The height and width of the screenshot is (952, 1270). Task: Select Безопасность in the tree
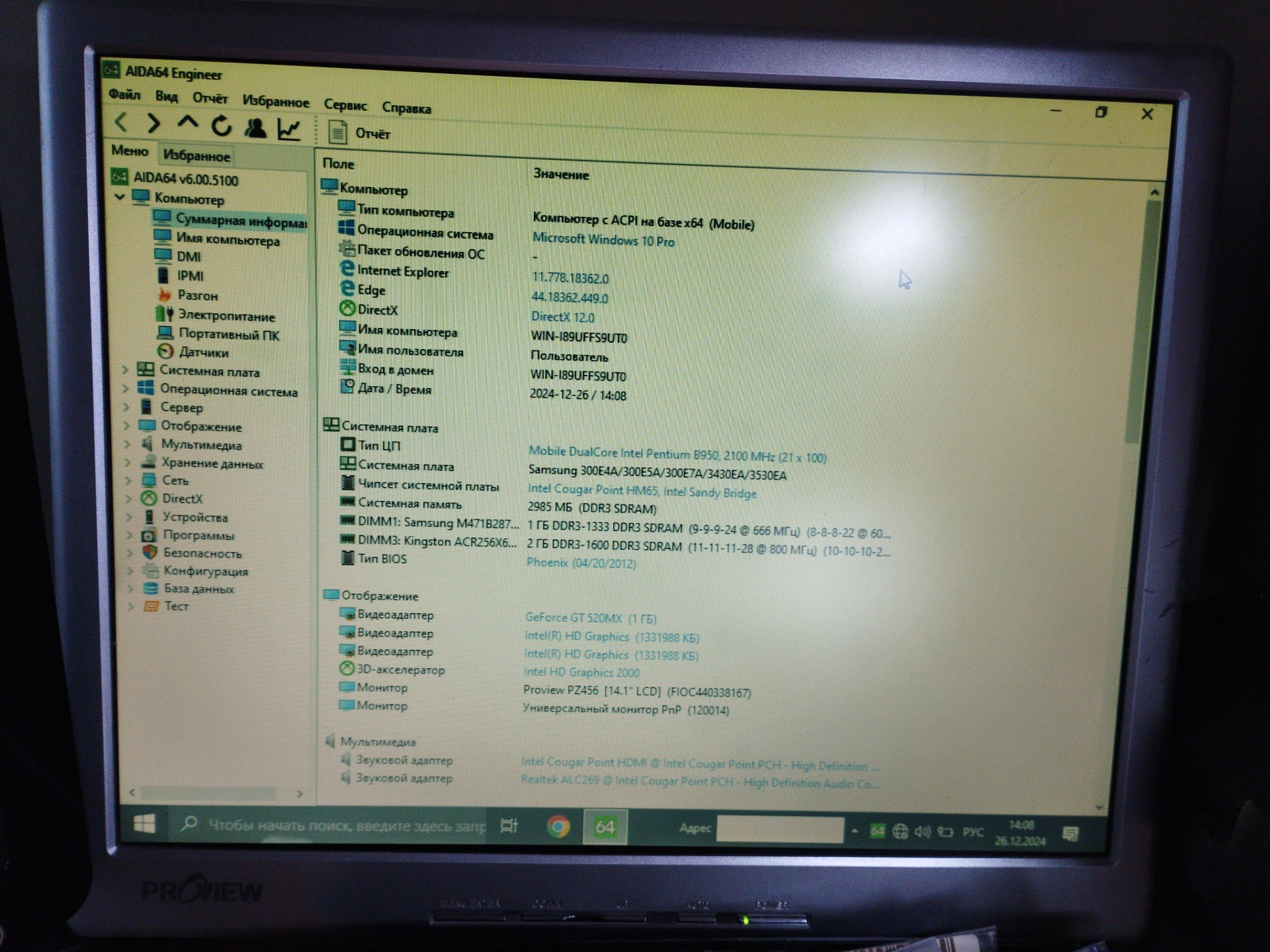[x=202, y=553]
